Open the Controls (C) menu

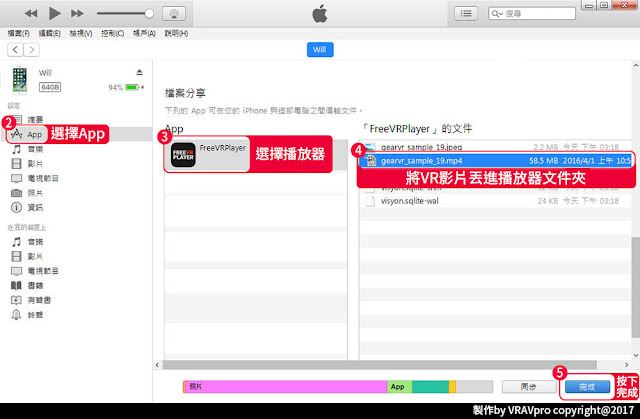tap(113, 33)
